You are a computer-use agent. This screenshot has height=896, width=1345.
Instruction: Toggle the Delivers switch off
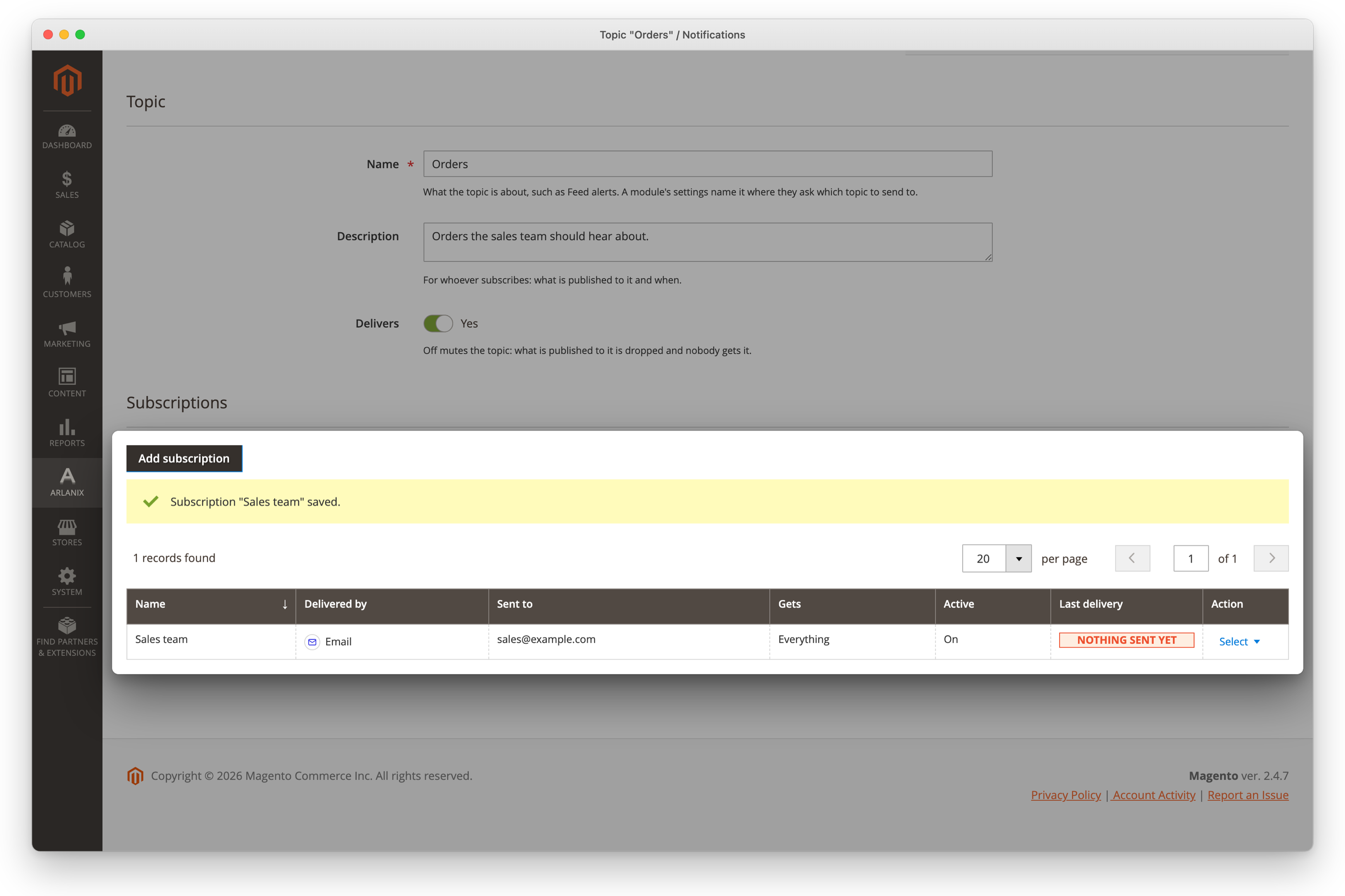438,323
